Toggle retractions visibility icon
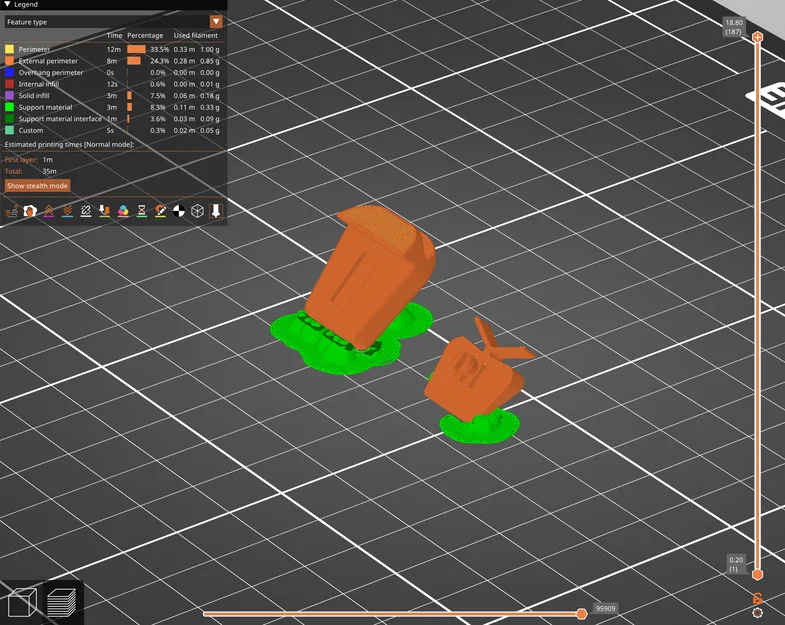This screenshot has width=785, height=625. pyautogui.click(x=49, y=211)
